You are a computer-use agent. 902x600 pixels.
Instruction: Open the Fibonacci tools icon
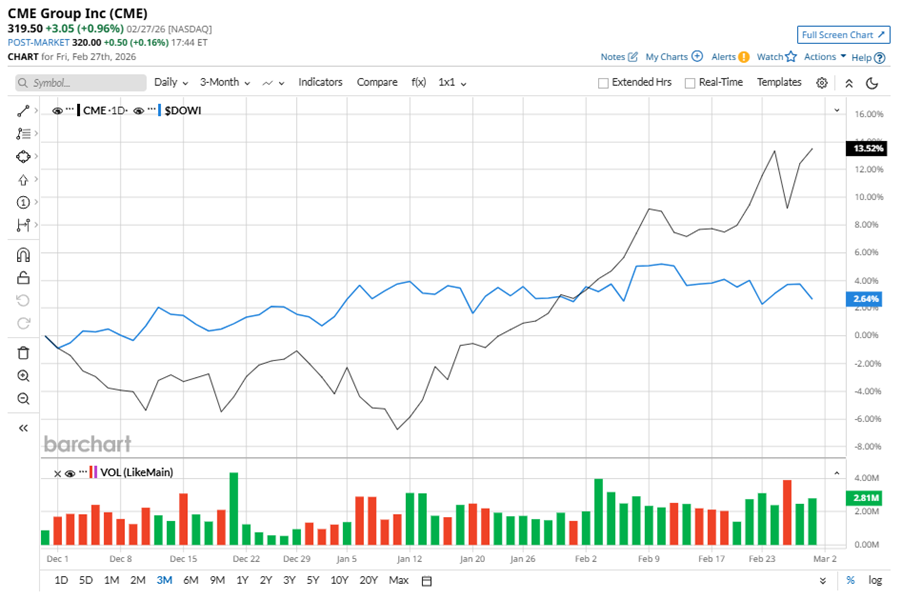[23, 133]
